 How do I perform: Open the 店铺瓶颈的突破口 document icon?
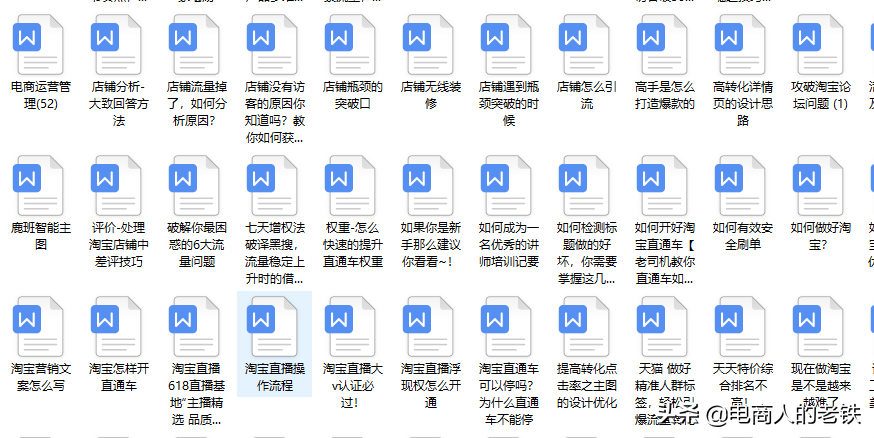point(351,43)
